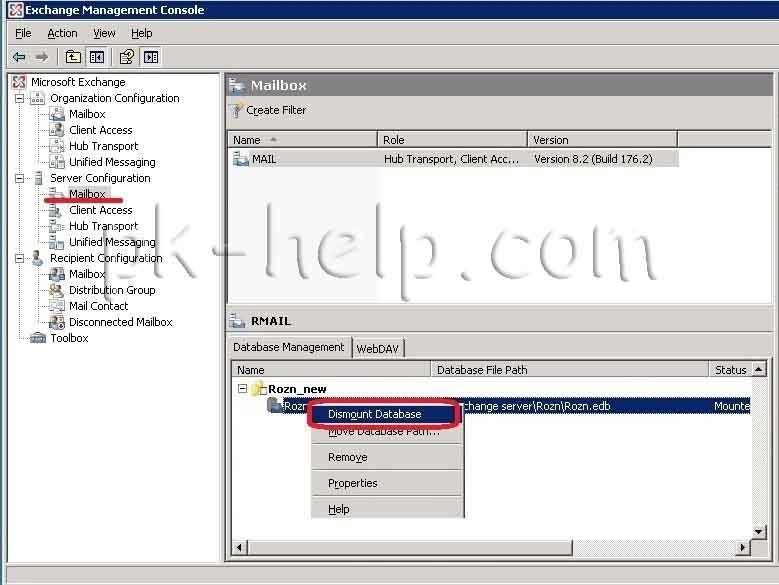Image resolution: width=779 pixels, height=585 pixels.
Task: Click the Status column header
Action: [730, 370]
